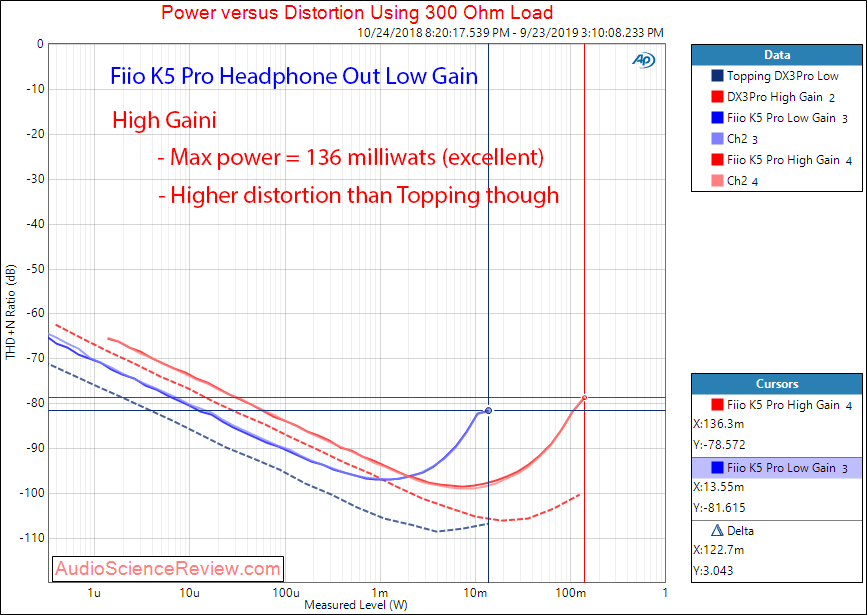867x615 pixels.
Task: Click the Delta X value 122.7m
Action: pyautogui.click(x=718, y=550)
